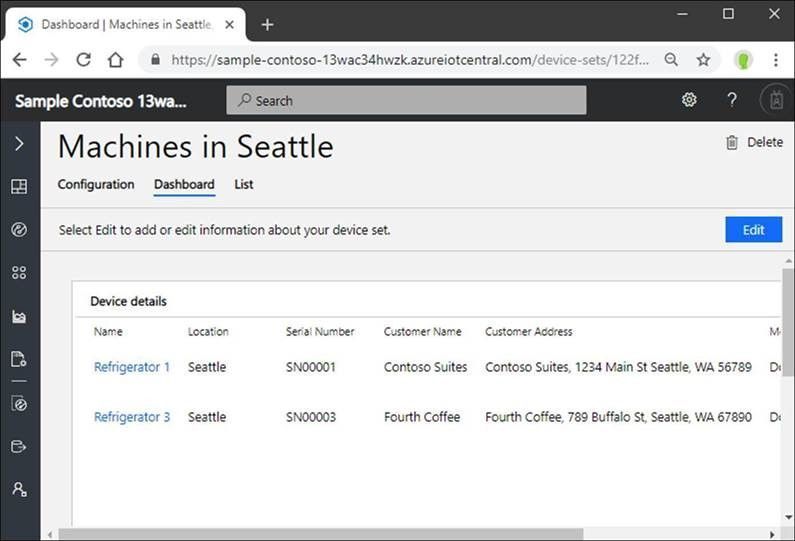Click the Customer Address column header
Viewport: 795px width, 541px height.
click(528, 332)
